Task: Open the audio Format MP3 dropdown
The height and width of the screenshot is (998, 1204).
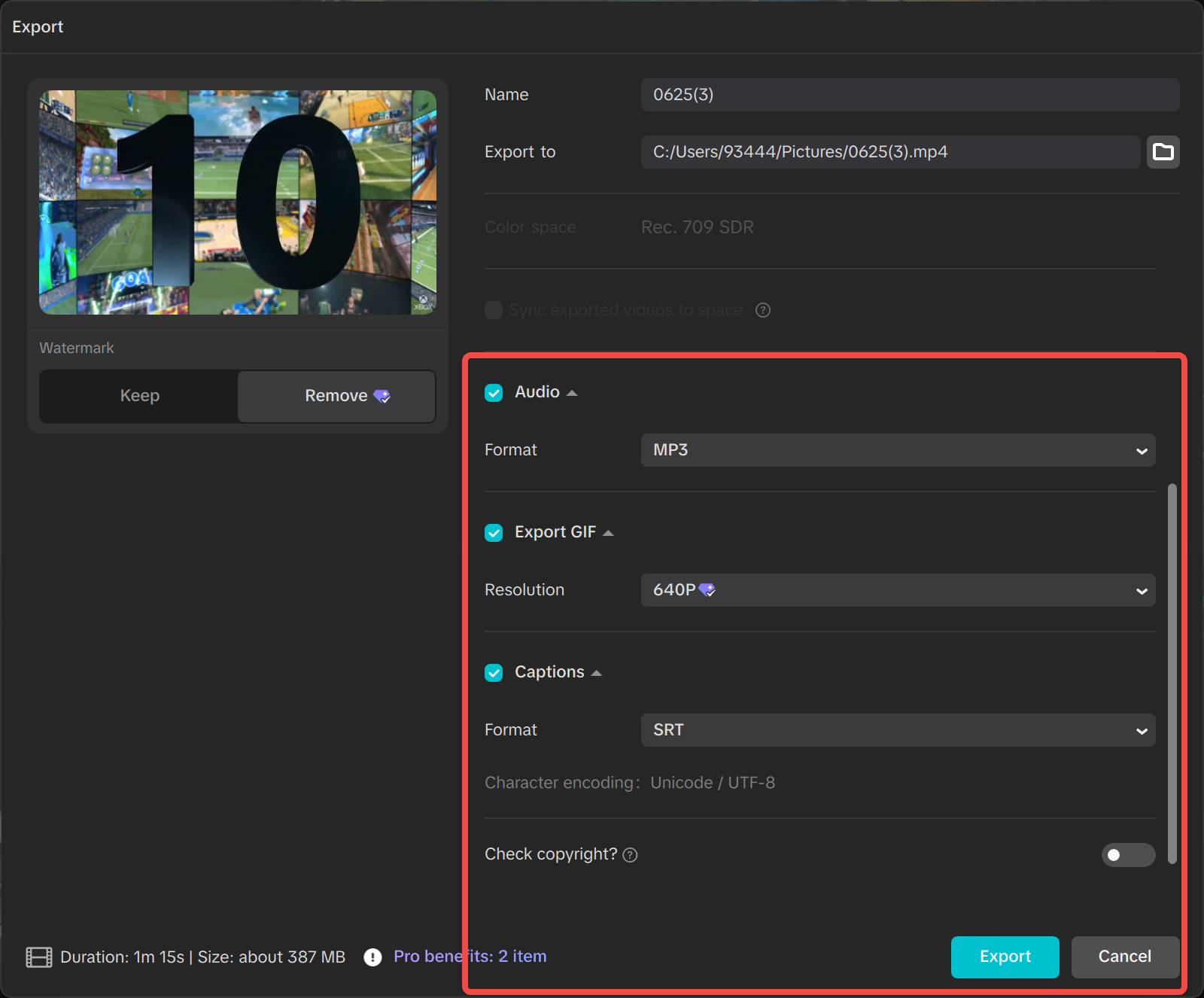Action: (897, 450)
